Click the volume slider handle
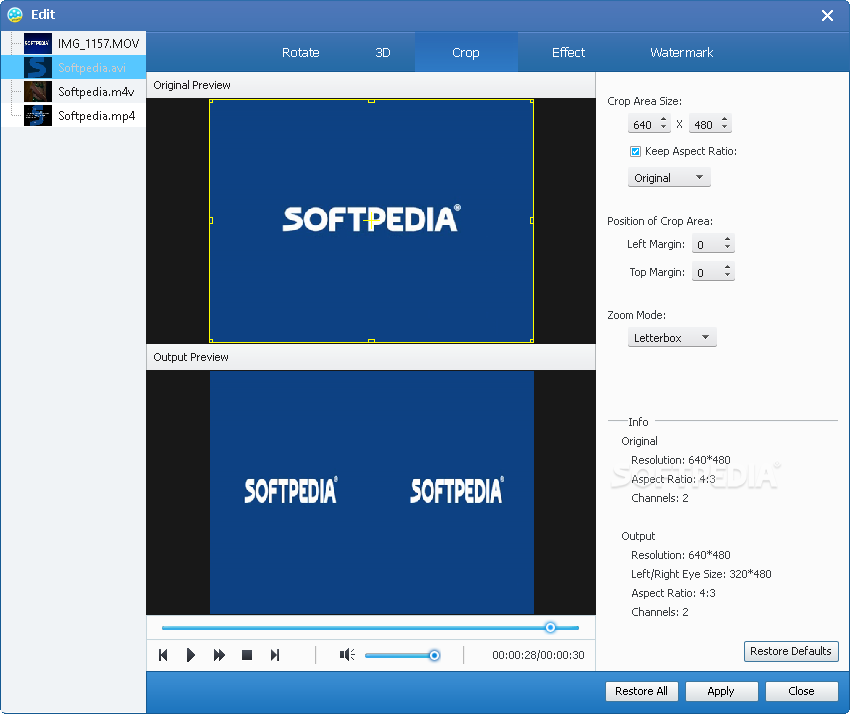The width and height of the screenshot is (850, 714). [434, 655]
